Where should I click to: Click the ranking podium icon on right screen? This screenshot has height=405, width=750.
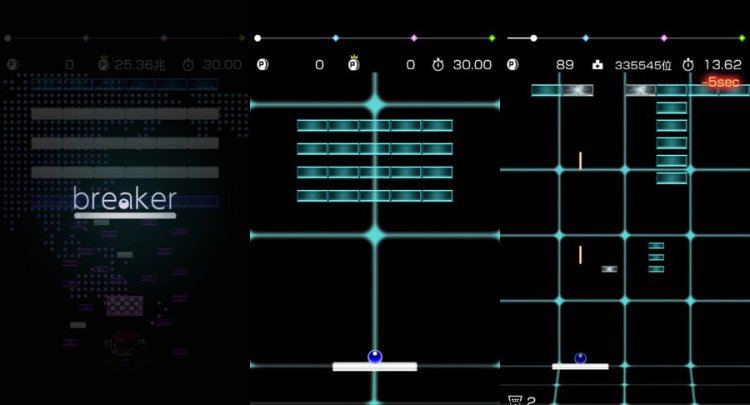597,65
